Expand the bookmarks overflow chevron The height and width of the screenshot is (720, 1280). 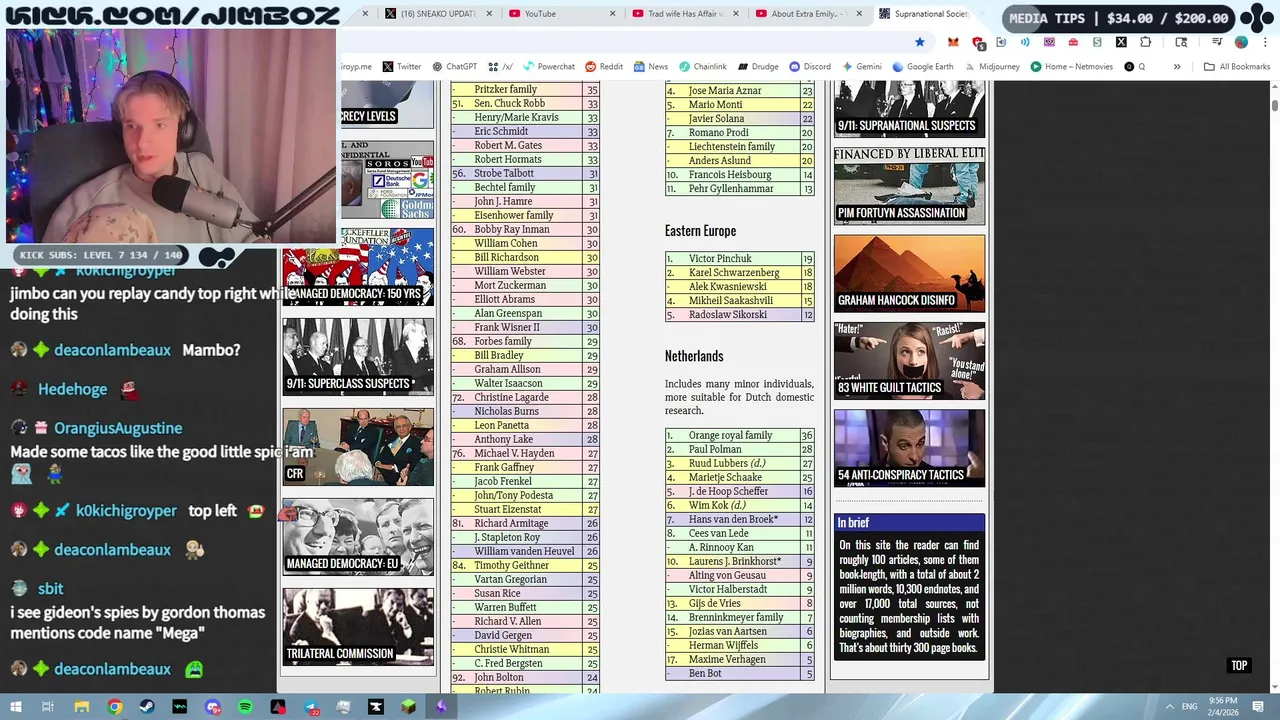coord(1177,67)
